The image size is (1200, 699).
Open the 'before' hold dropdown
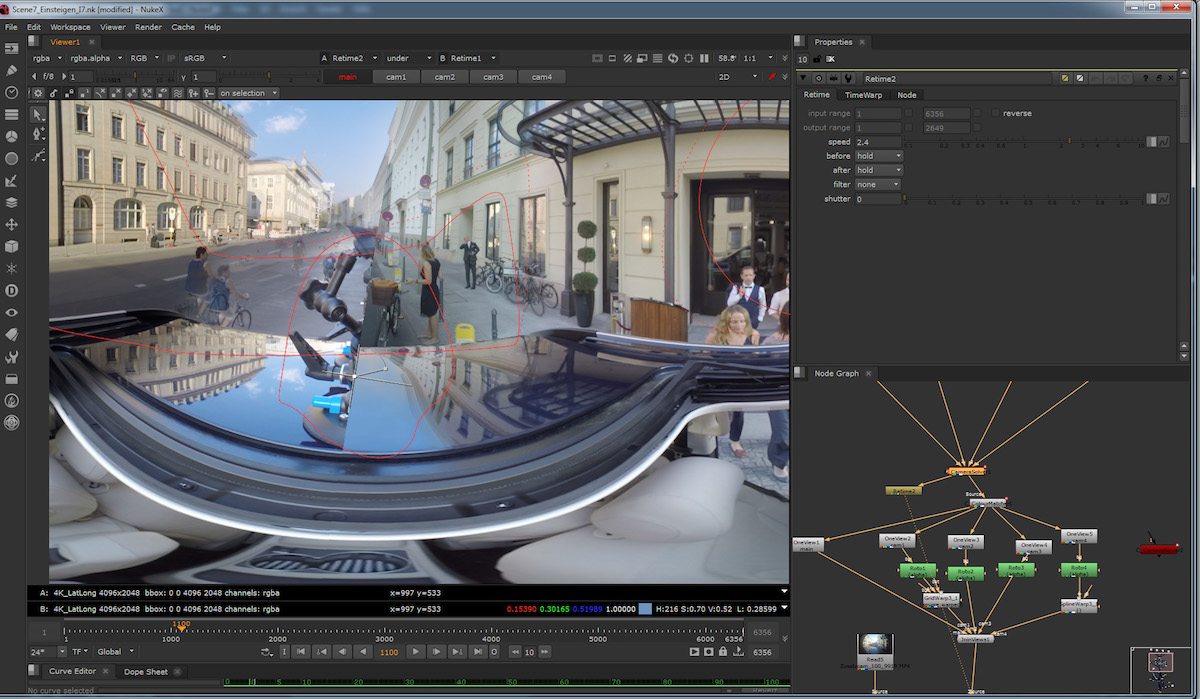pyautogui.click(x=879, y=156)
